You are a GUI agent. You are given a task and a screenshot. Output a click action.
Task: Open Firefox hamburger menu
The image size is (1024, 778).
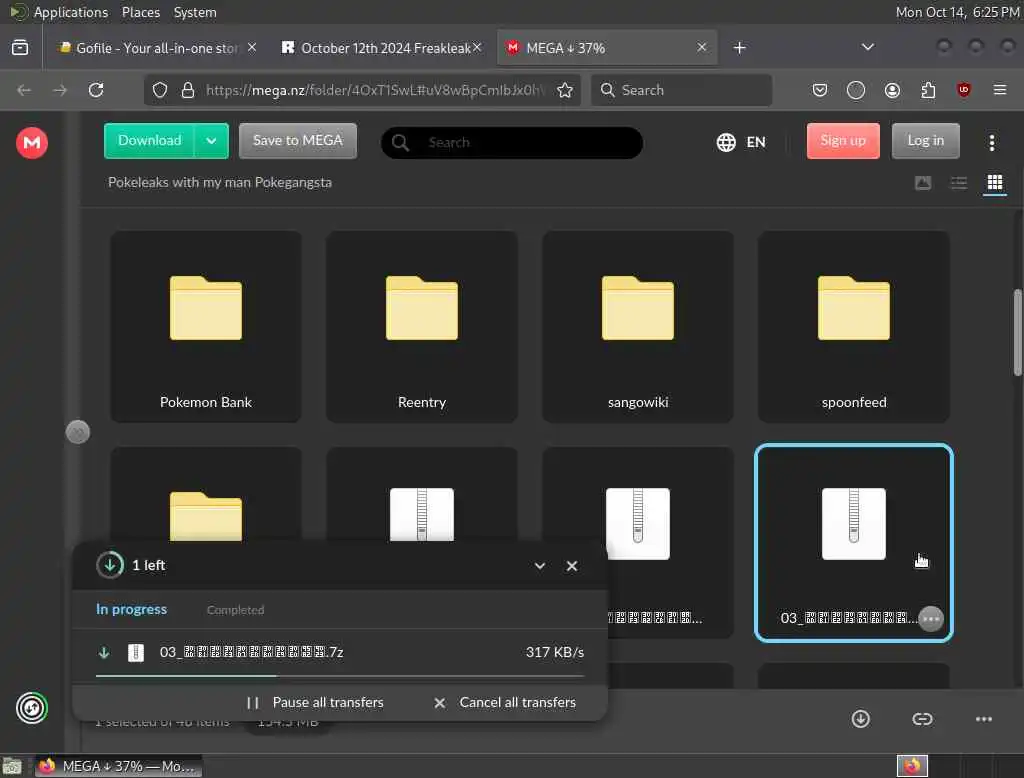(x=1000, y=89)
